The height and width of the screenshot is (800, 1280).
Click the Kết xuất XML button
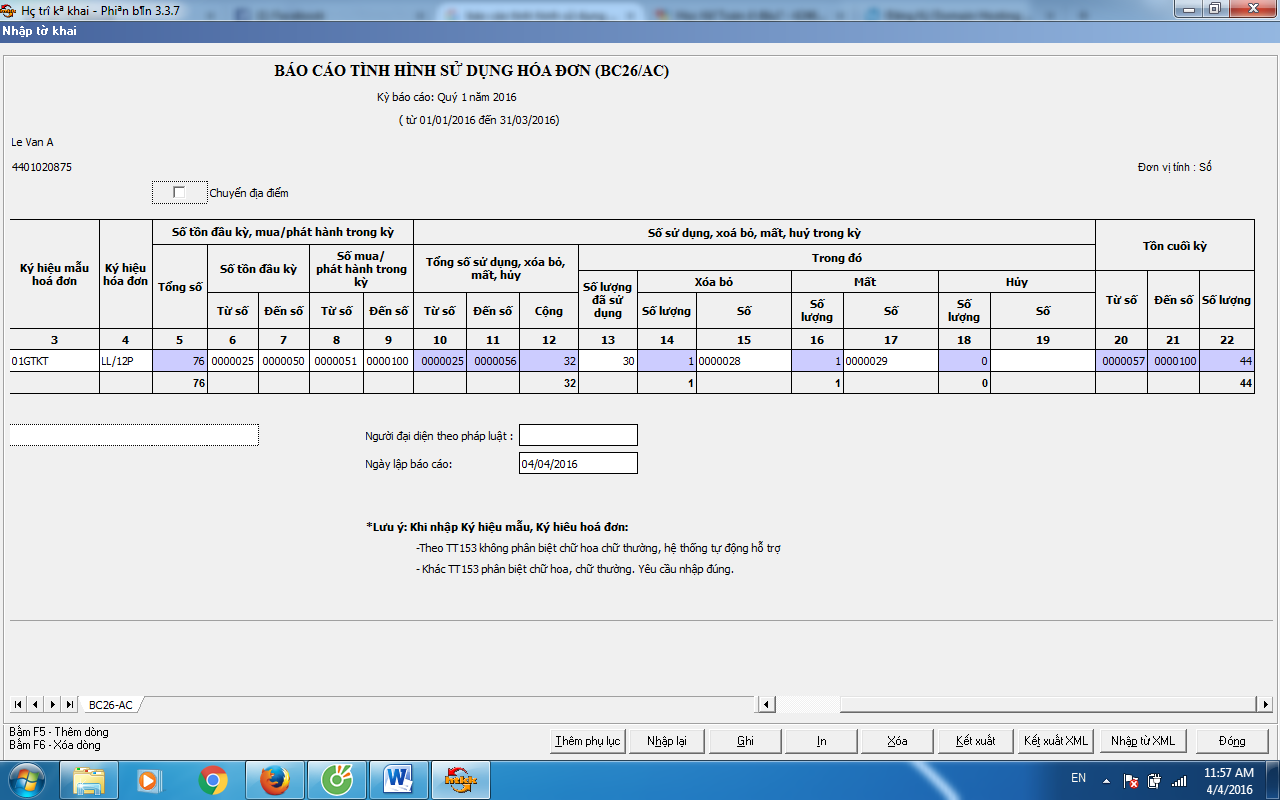click(1055, 741)
